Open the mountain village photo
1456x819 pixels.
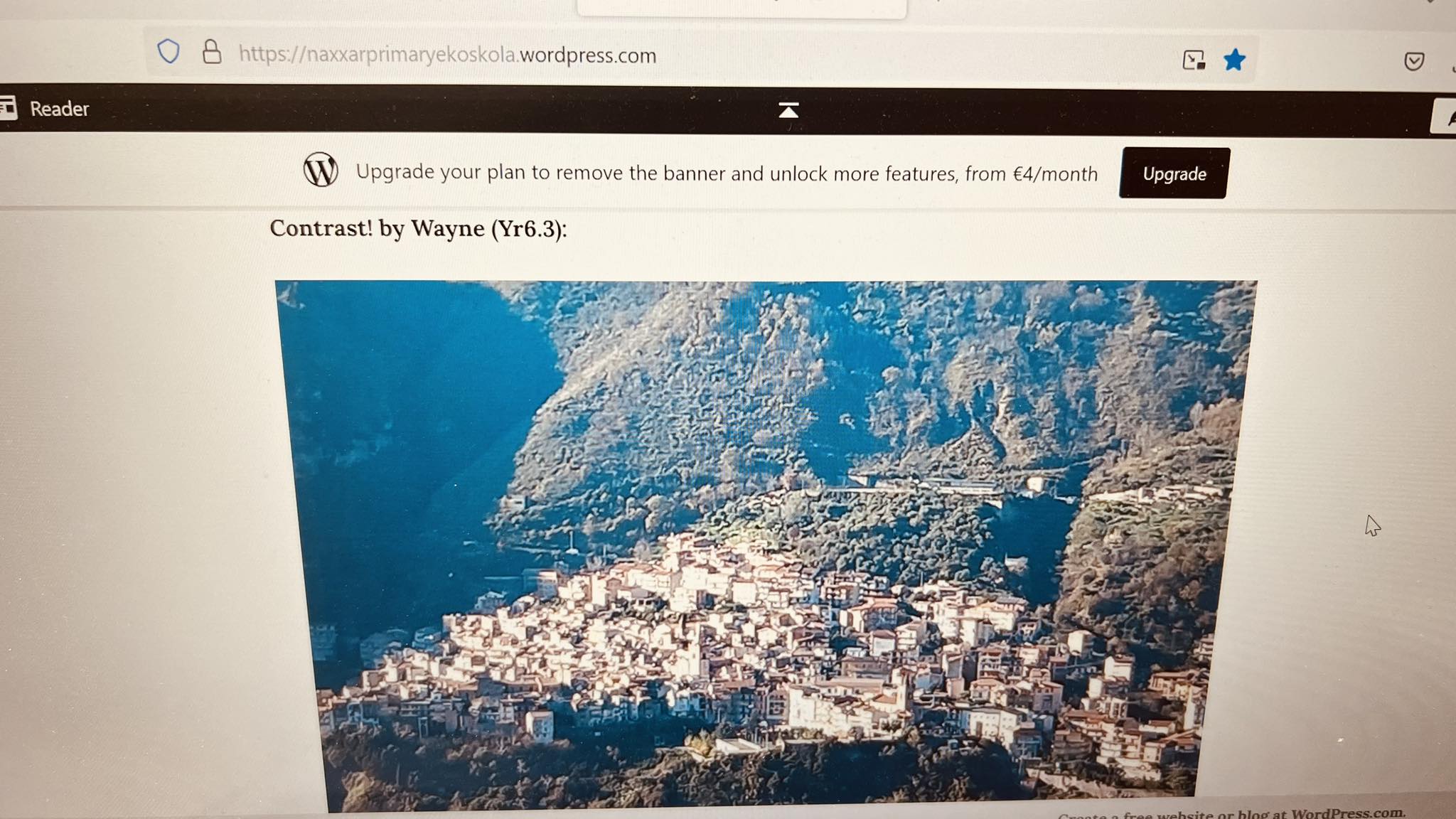764,544
